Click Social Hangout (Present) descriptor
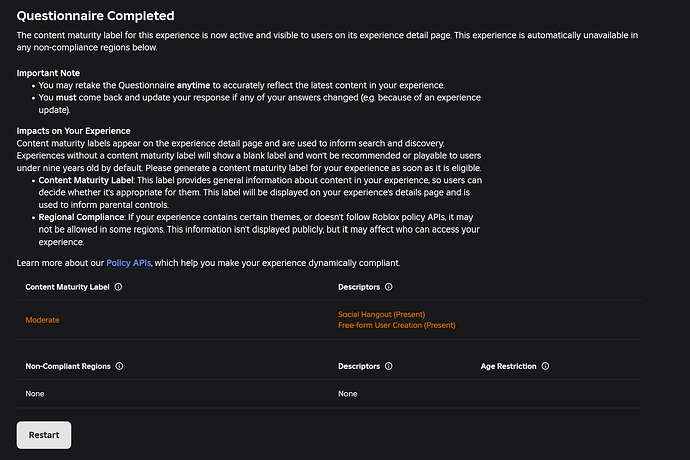Screen dimensions: 690x460 click(x=382, y=314)
